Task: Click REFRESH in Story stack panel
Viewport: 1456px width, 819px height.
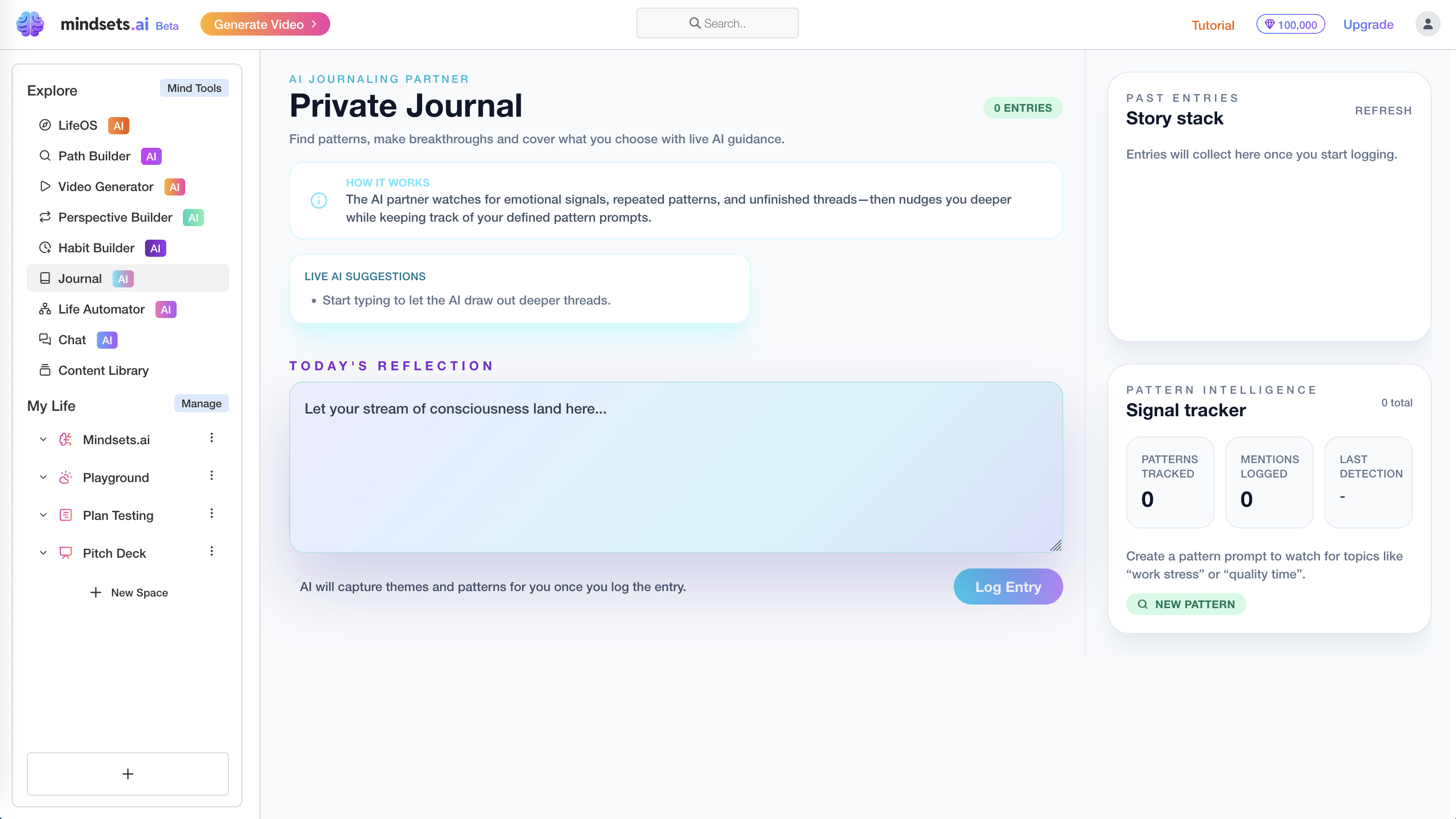Action: 1383,111
